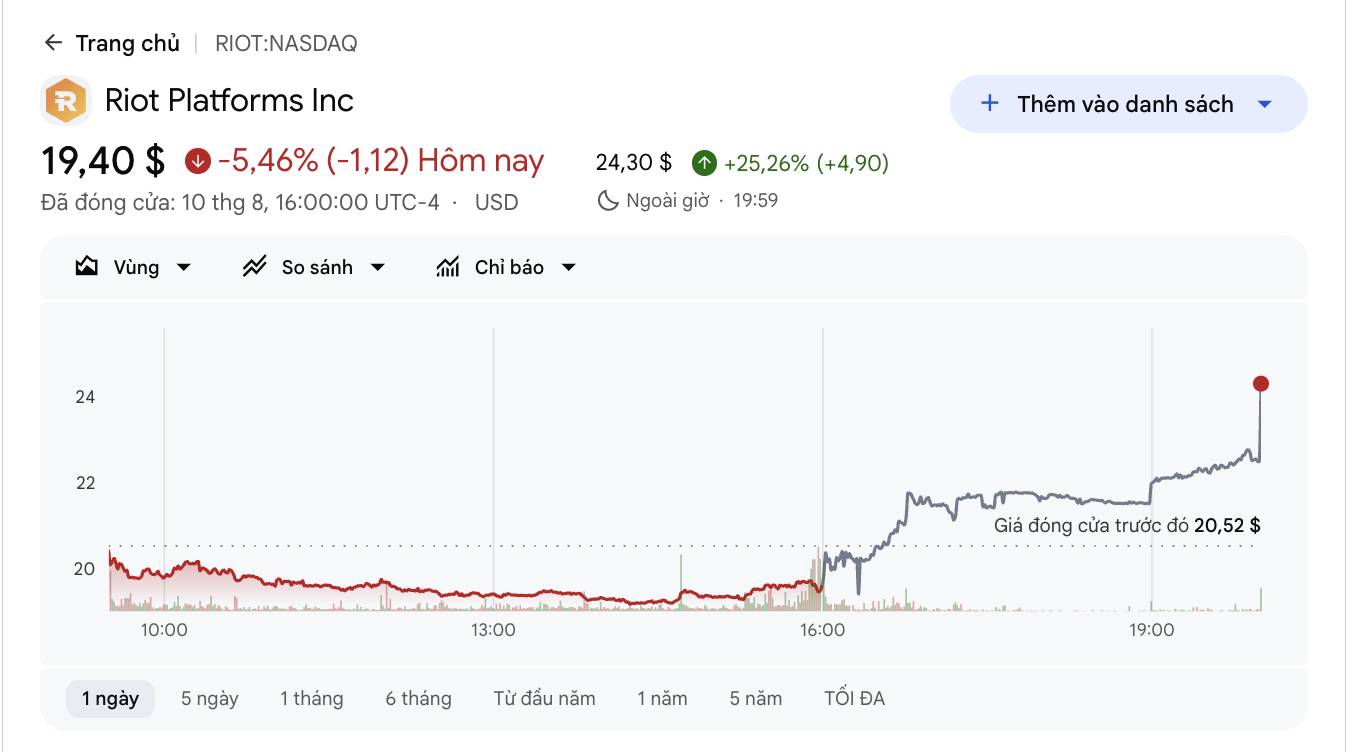Click the plus icon in Thêm vào danh sách
Image resolution: width=1346 pixels, height=752 pixels.
click(990, 103)
